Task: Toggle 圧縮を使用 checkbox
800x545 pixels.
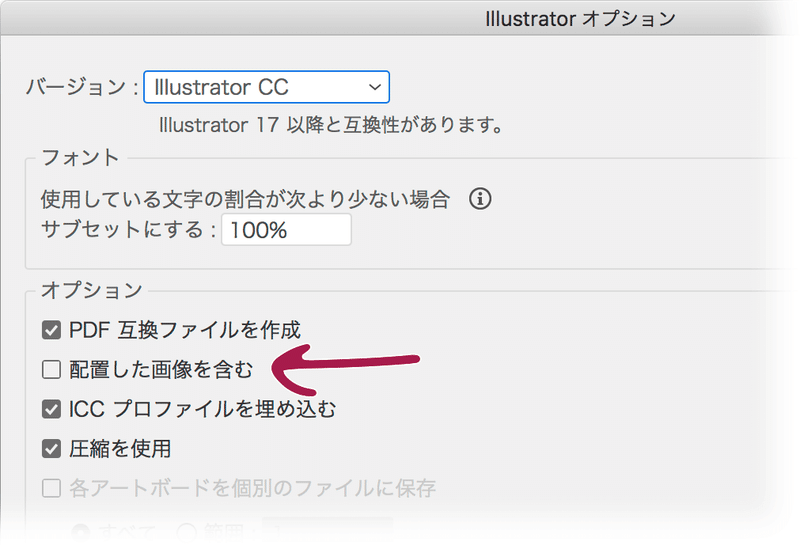Action: point(52,449)
